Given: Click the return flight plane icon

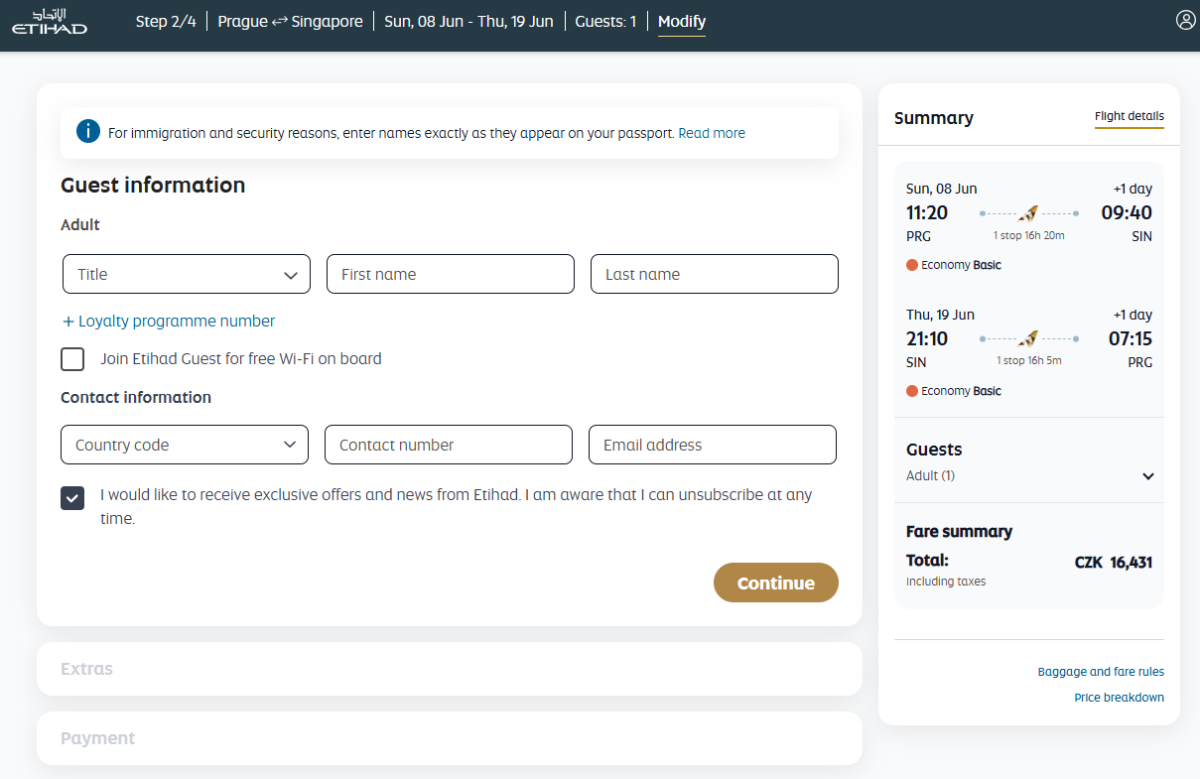Looking at the screenshot, I should pyautogui.click(x=1028, y=339).
